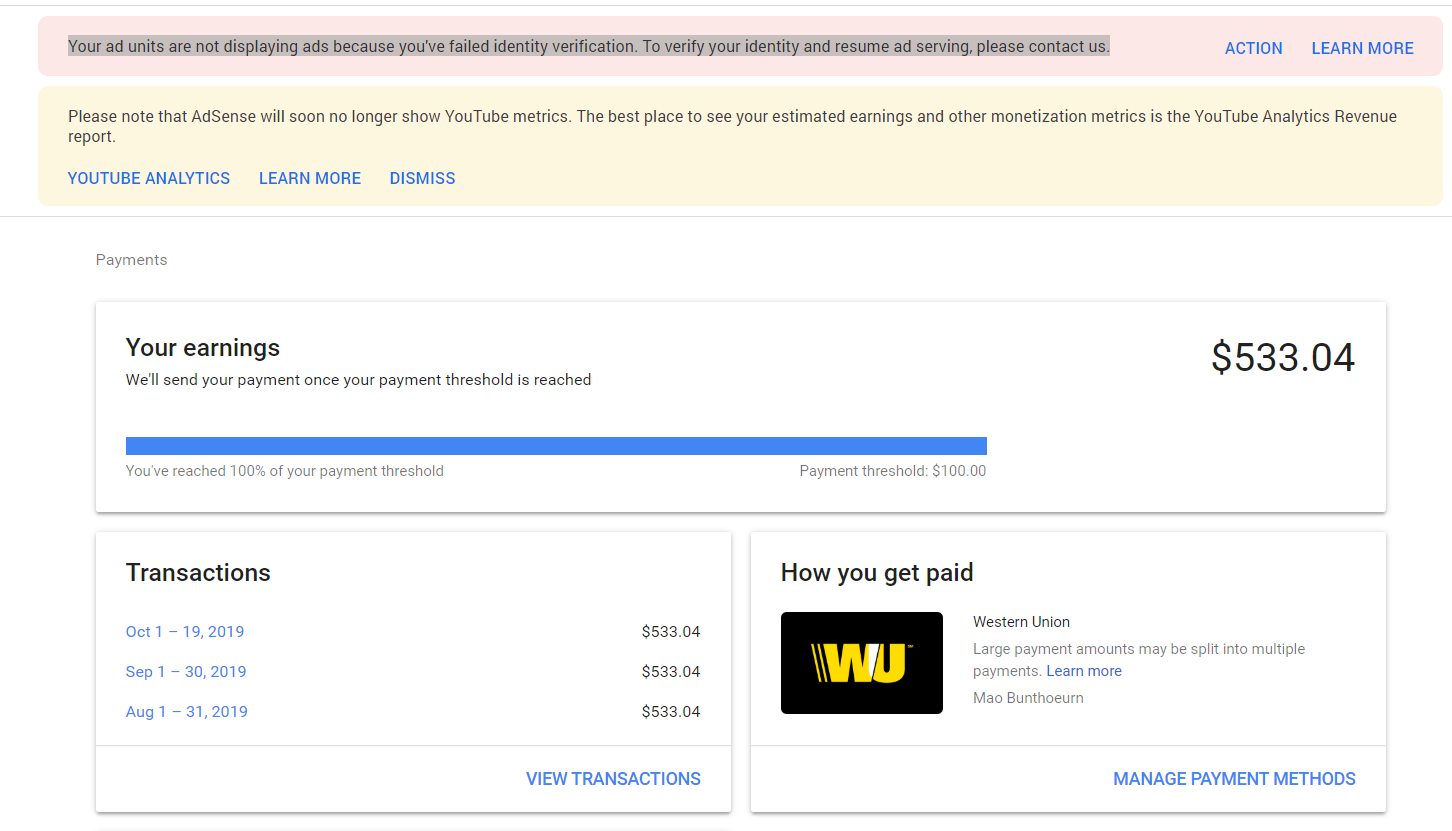
Task: Click the $533.04 amount for Oct 1 – 19
Action: 671,632
